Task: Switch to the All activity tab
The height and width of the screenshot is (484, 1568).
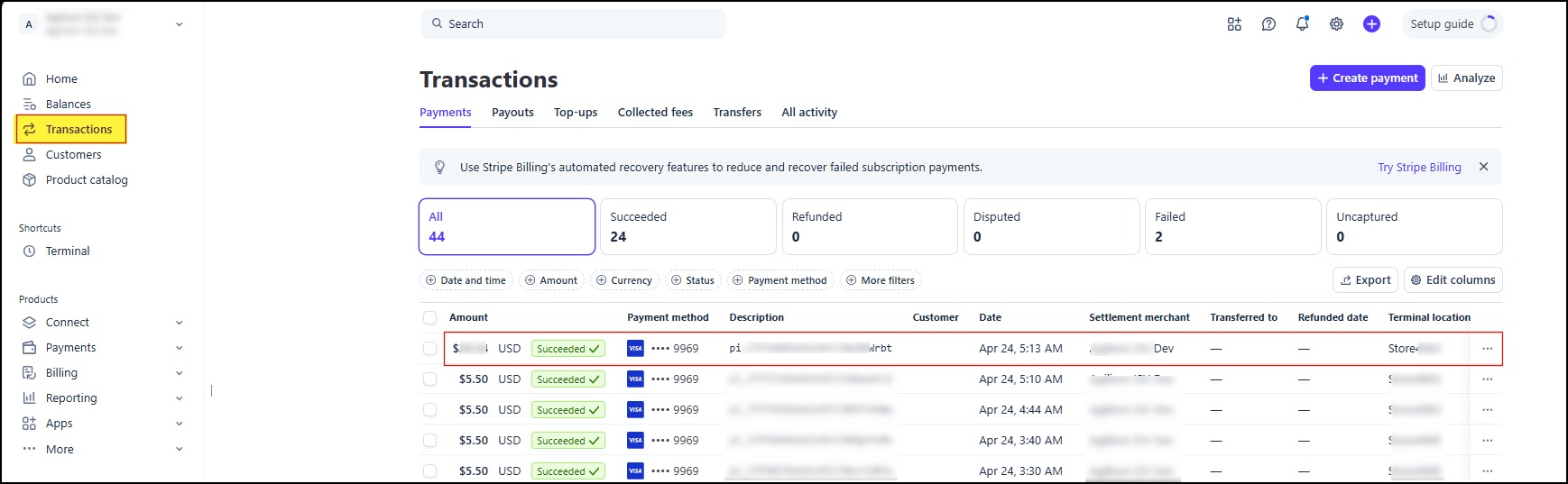Action: [x=809, y=112]
